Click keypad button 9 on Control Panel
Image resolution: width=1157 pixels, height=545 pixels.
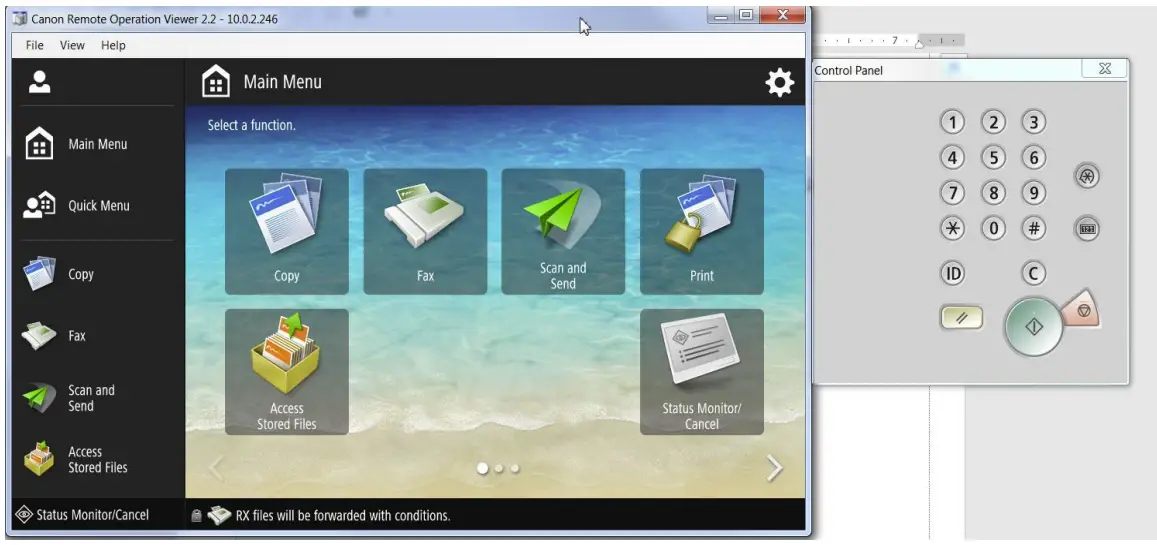(x=1034, y=193)
